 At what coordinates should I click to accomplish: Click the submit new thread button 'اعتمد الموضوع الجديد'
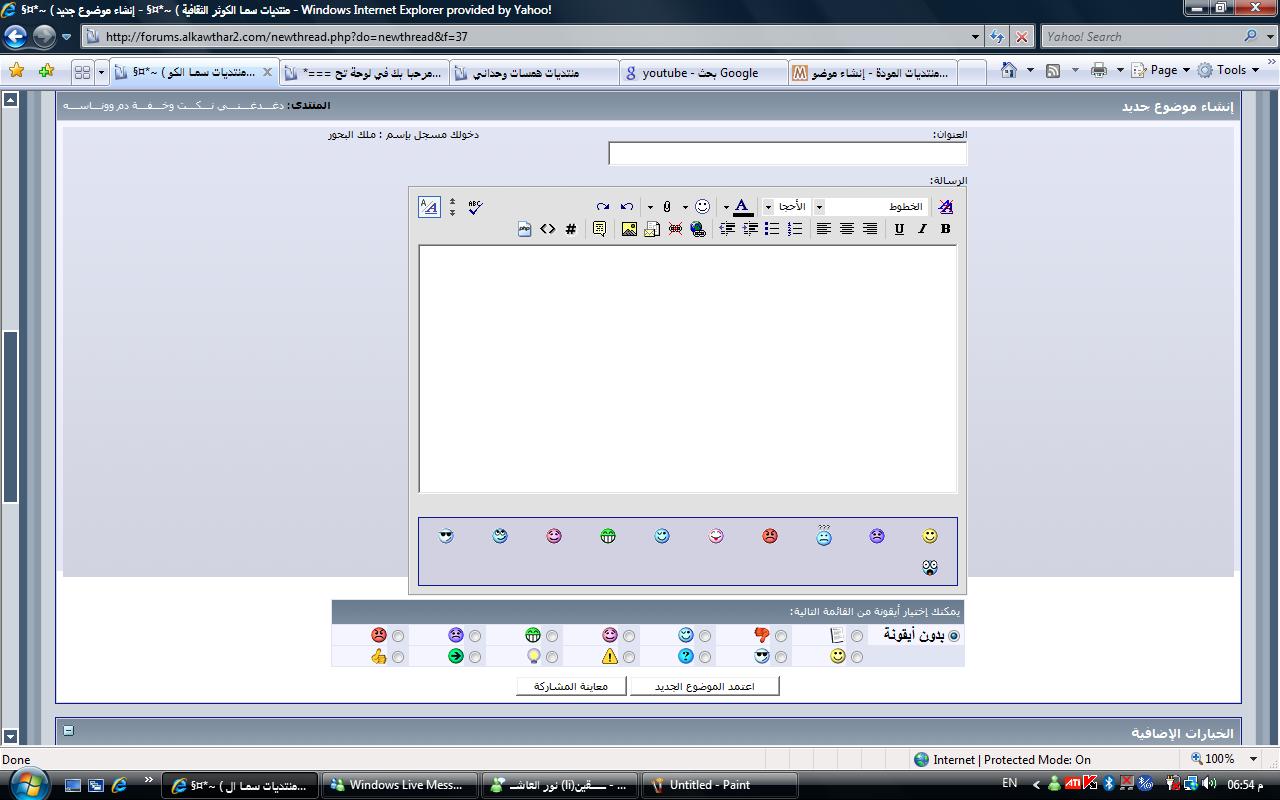tap(705, 686)
